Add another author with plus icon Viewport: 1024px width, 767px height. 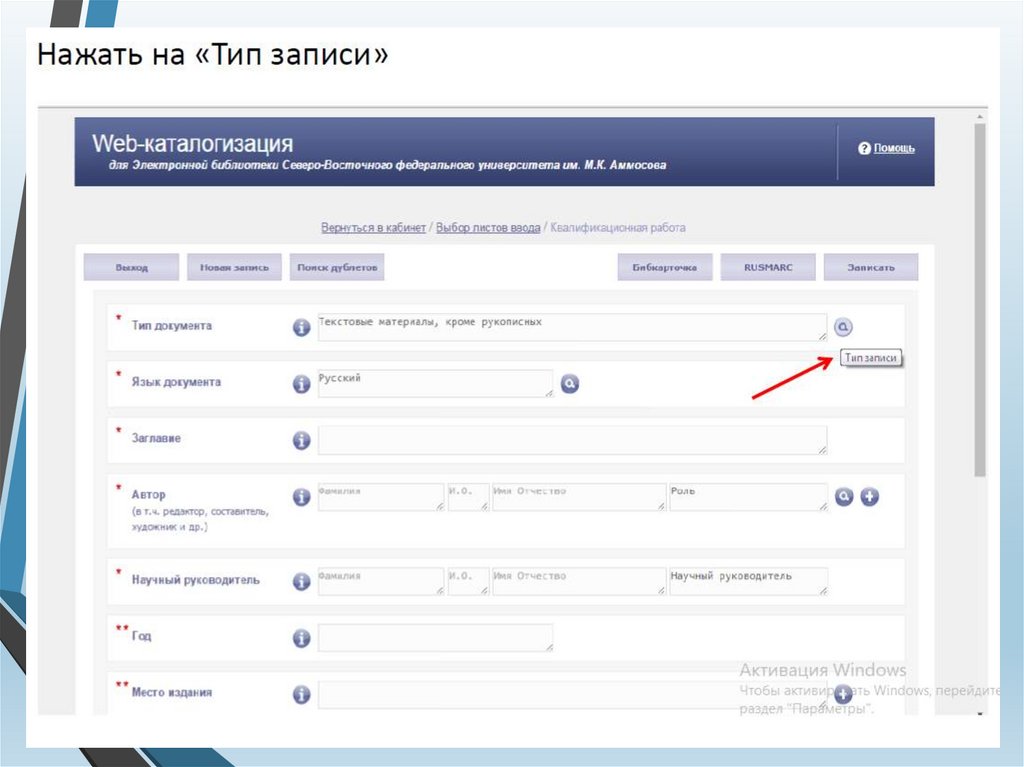point(869,497)
